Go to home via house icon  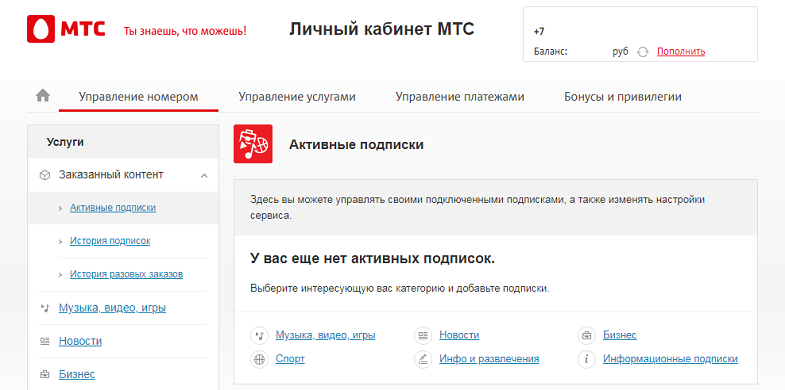pyautogui.click(x=43, y=95)
